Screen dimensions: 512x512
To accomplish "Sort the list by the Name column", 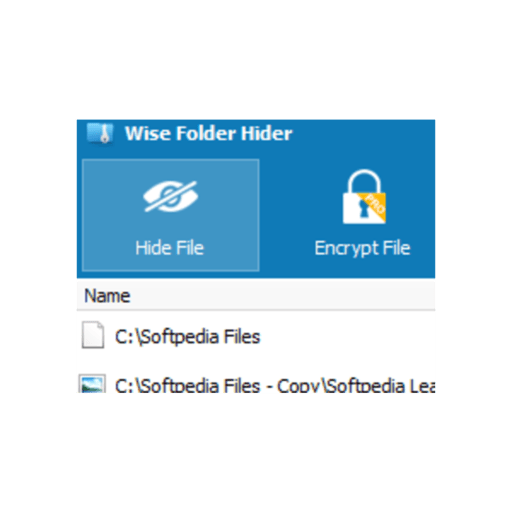I will click(x=107, y=296).
